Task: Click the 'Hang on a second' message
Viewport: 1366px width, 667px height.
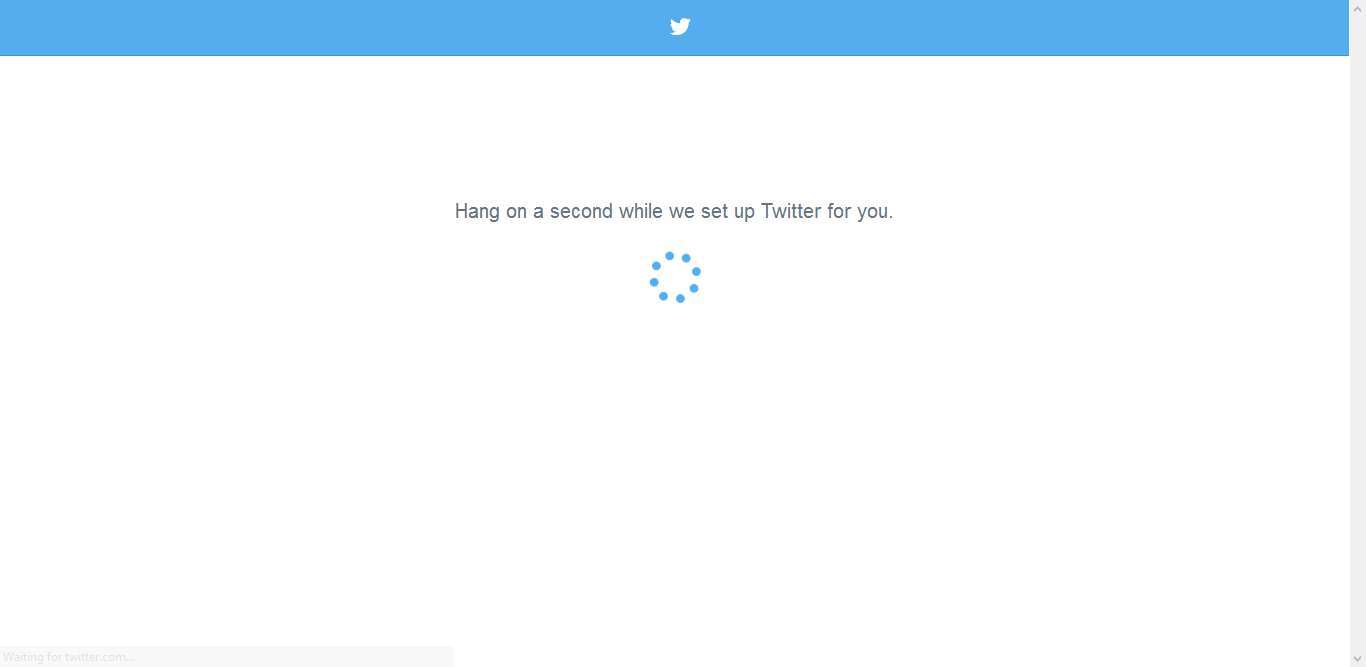Action: tap(674, 211)
